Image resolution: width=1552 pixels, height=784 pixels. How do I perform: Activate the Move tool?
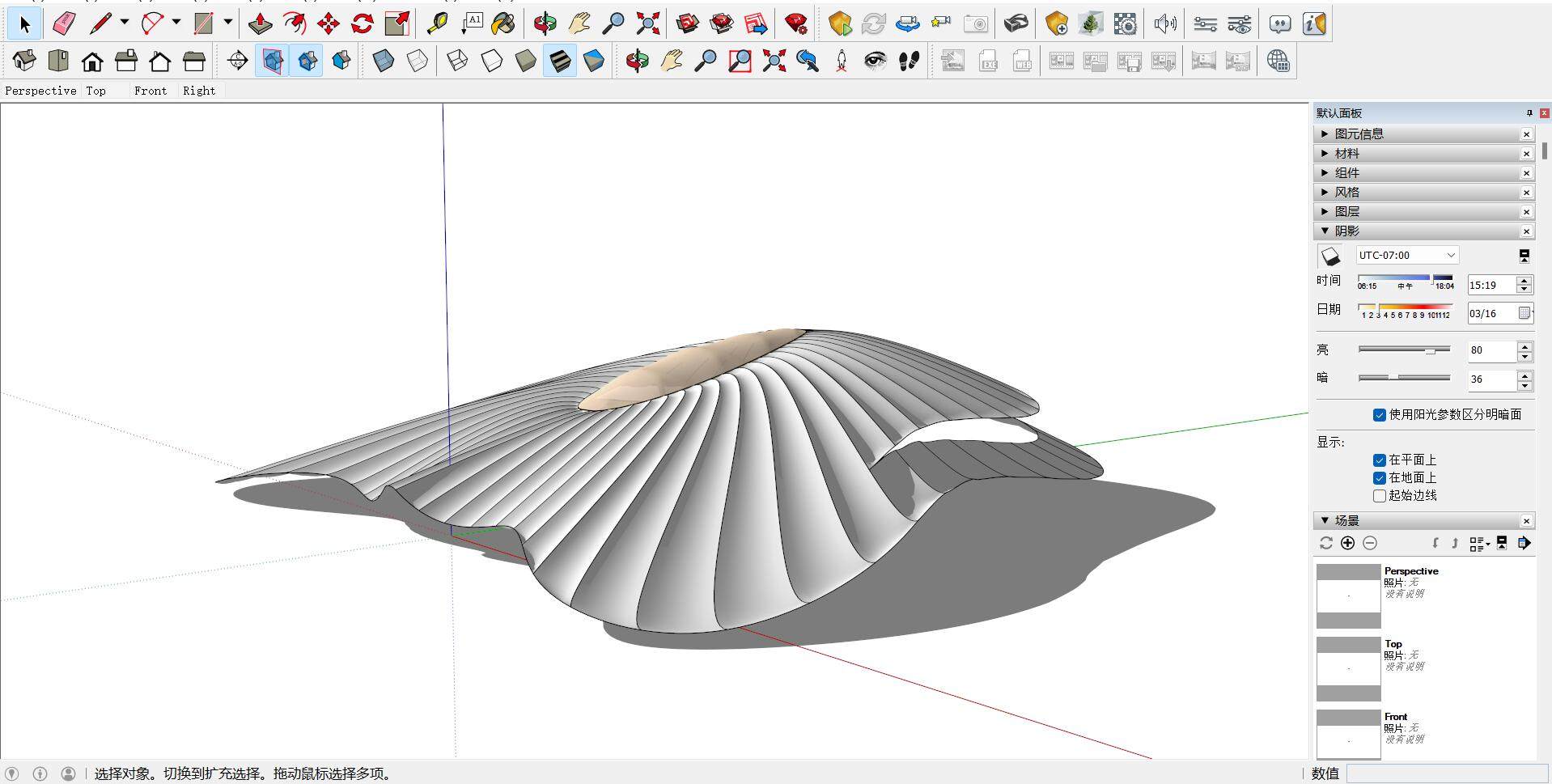click(329, 24)
